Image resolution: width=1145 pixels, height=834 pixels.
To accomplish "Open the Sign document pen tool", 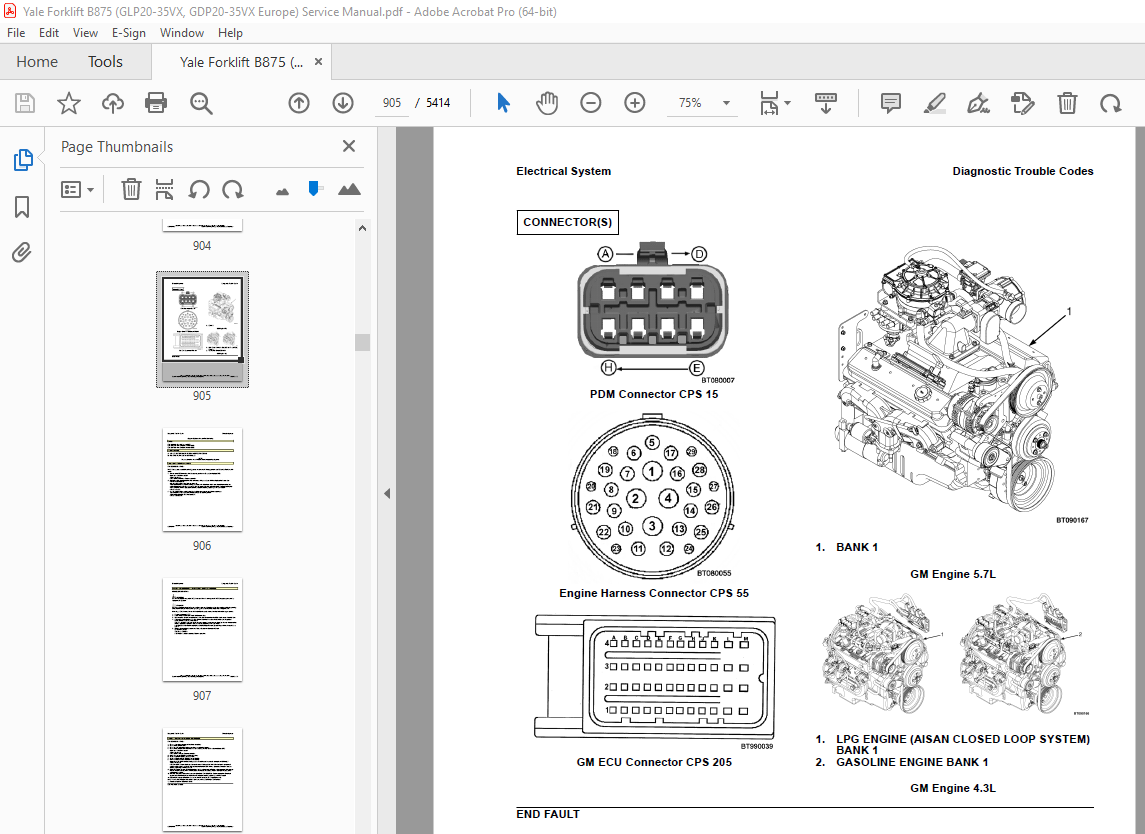I will tap(979, 103).
